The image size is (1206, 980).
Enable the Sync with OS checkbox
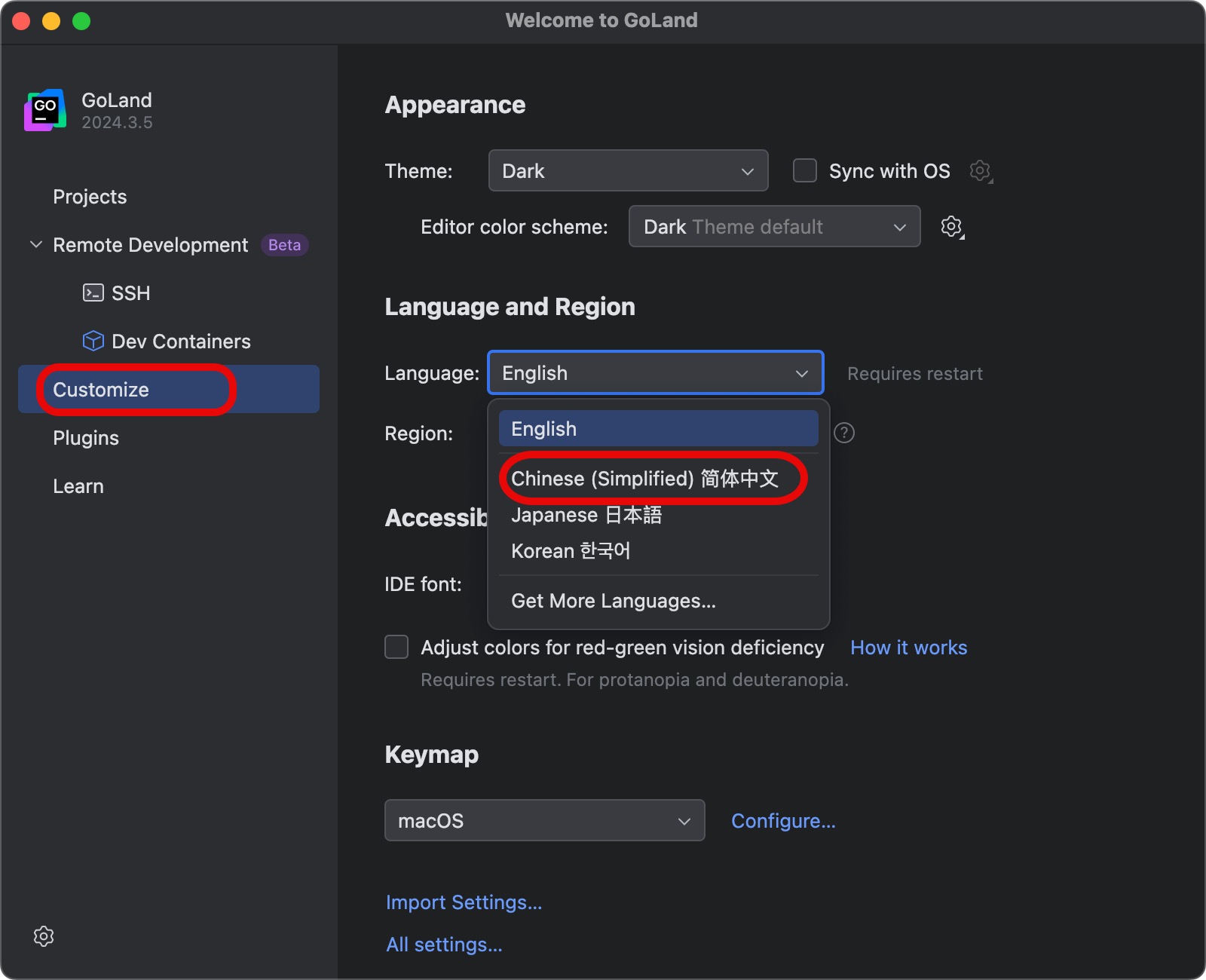[x=805, y=171]
